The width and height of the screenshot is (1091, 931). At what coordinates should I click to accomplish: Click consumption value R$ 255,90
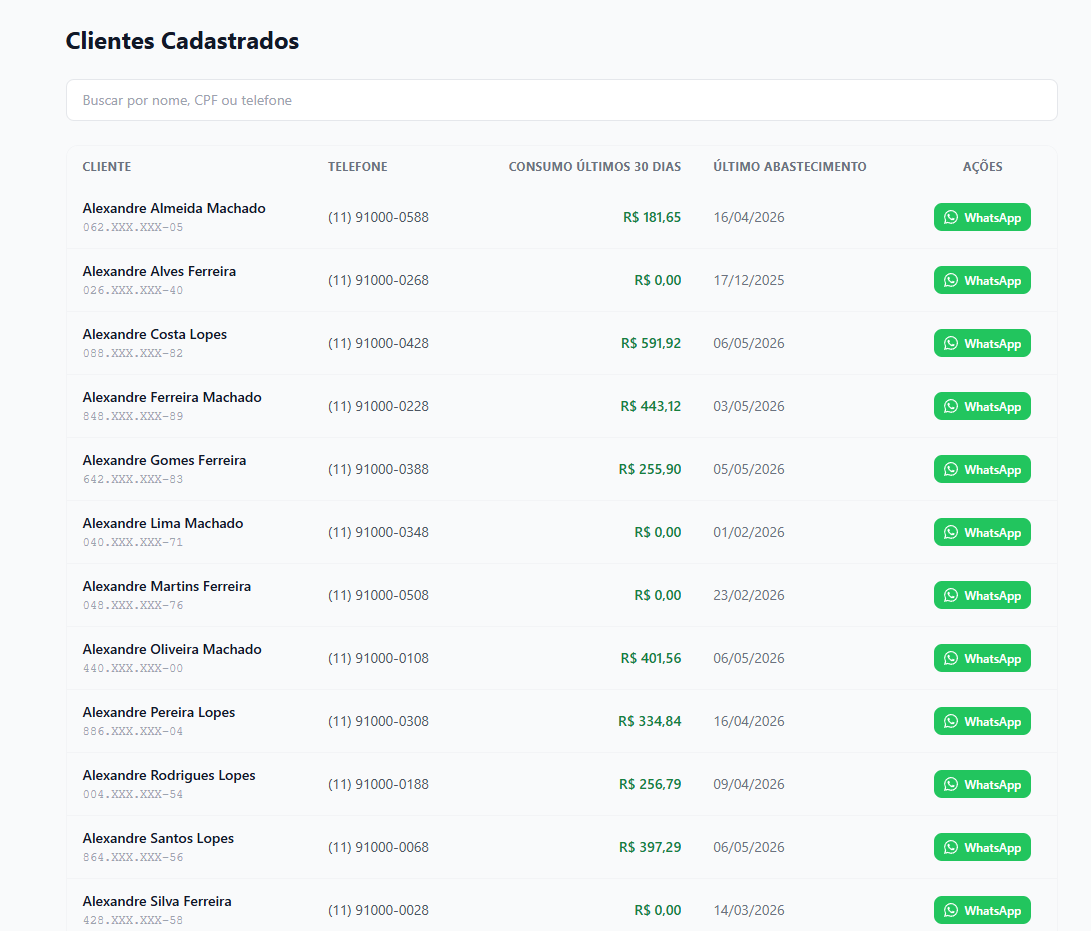click(650, 469)
